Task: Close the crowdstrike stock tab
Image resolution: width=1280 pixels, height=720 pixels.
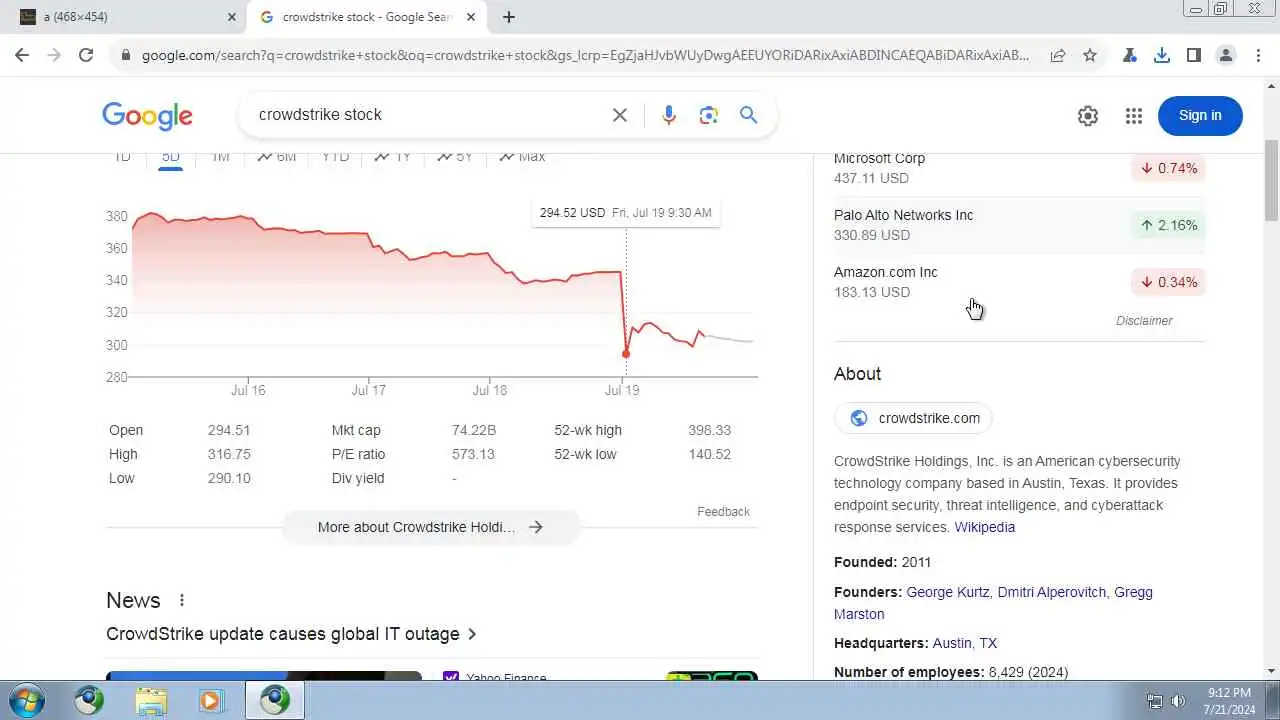Action: tap(471, 17)
